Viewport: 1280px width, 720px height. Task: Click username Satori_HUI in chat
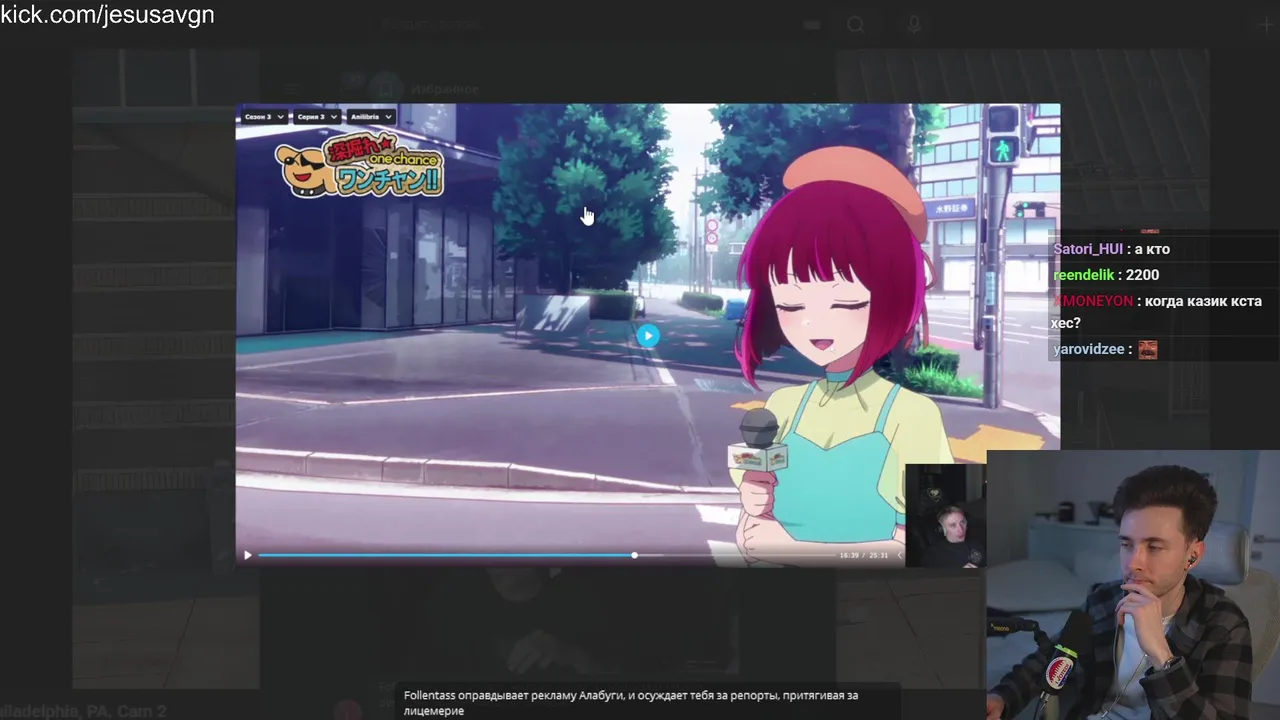pyautogui.click(x=1088, y=249)
